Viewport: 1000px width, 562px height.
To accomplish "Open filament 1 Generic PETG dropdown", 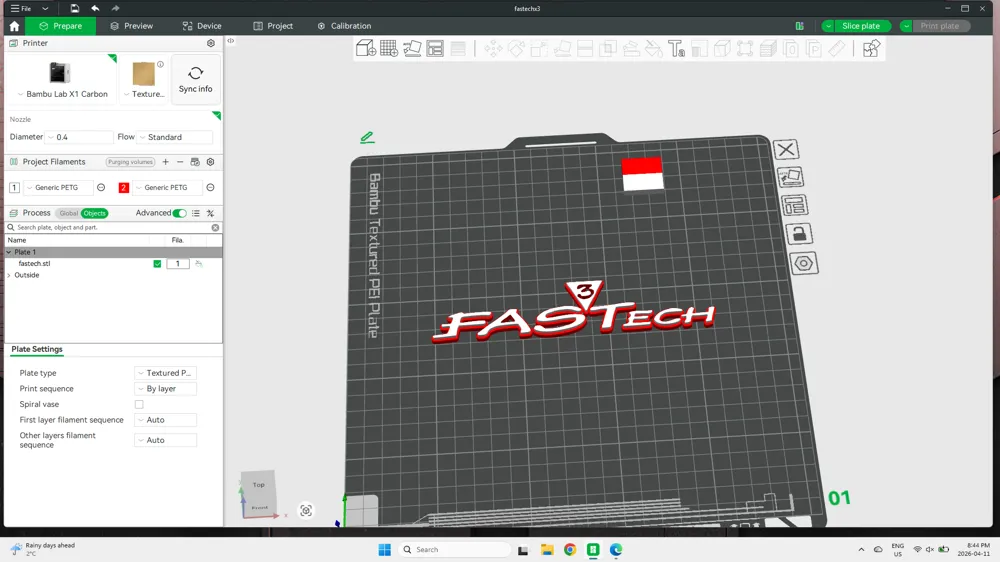I will coord(58,188).
